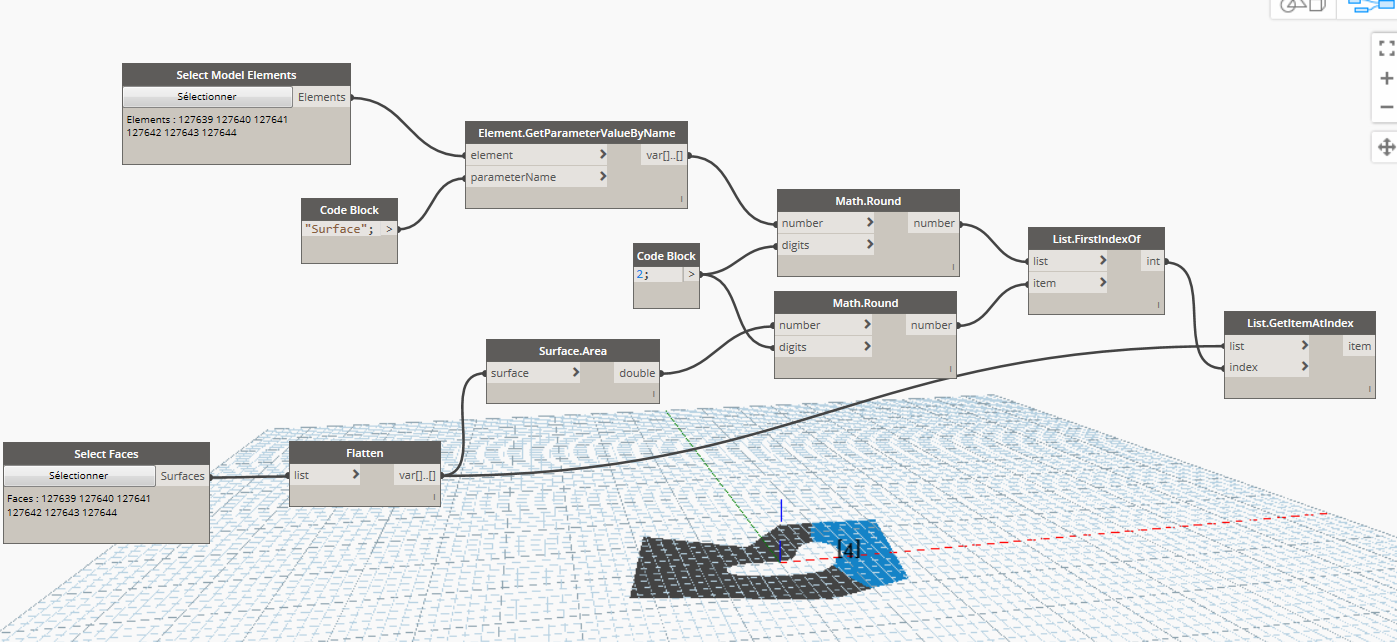The image size is (1397, 642).
Task: Expand element port chevron on Element.GetParameterValueByName
Action: (x=603, y=155)
